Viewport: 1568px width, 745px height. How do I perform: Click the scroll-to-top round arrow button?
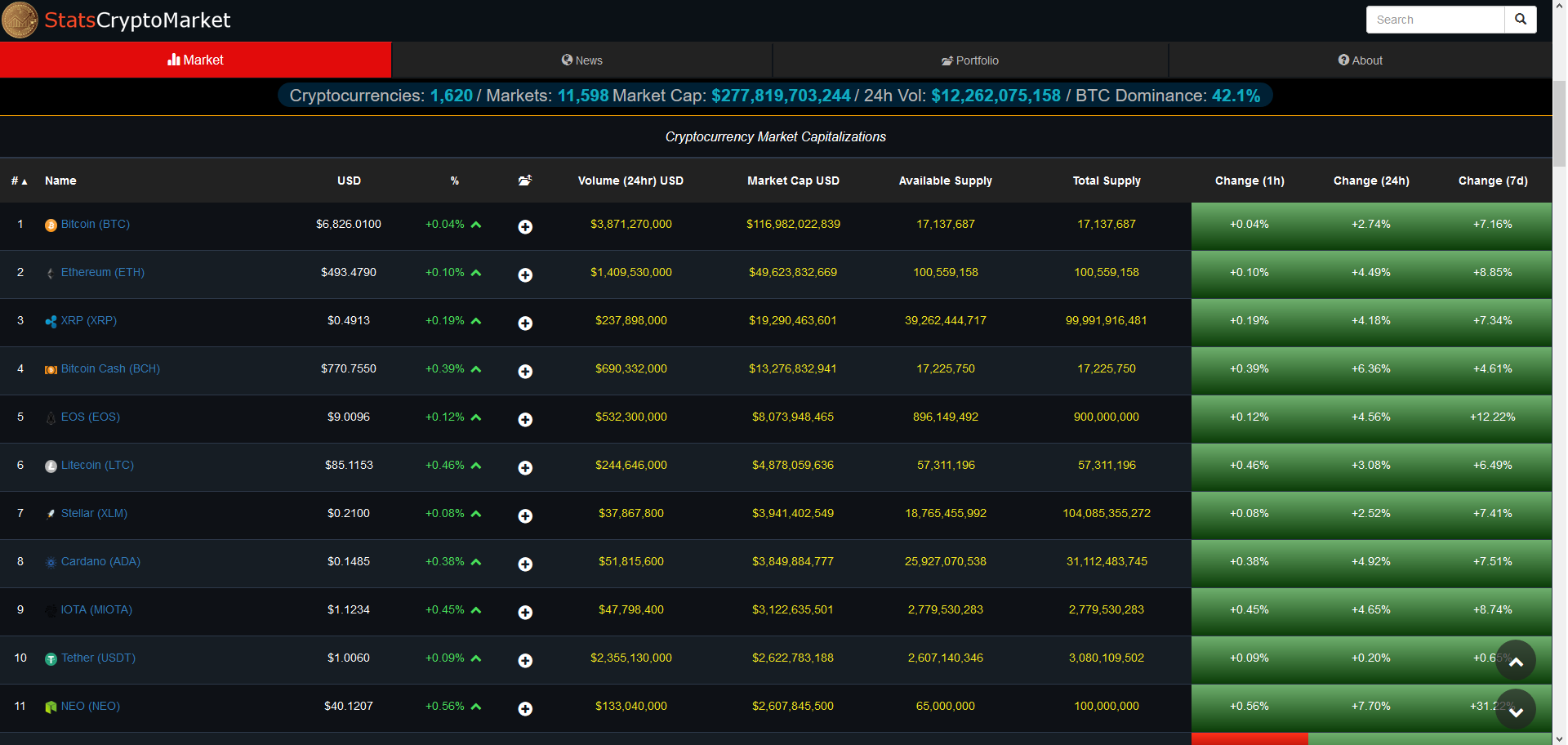point(1516,661)
